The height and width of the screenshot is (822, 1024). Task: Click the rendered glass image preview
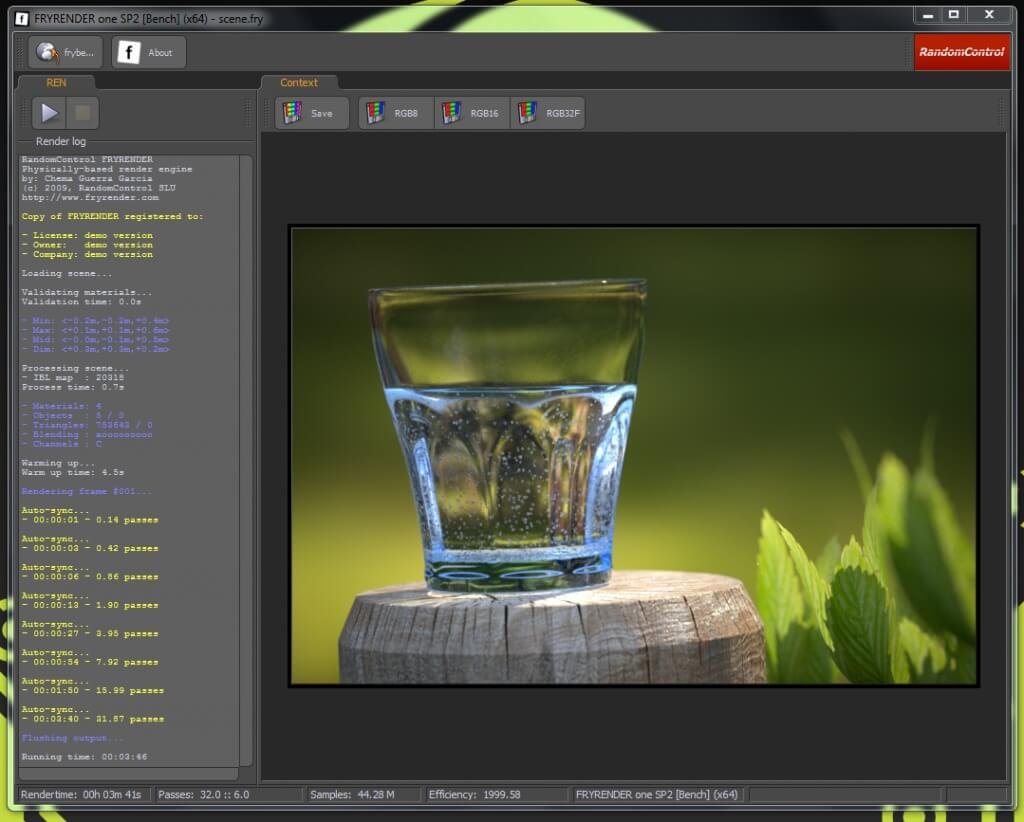pyautogui.click(x=633, y=455)
